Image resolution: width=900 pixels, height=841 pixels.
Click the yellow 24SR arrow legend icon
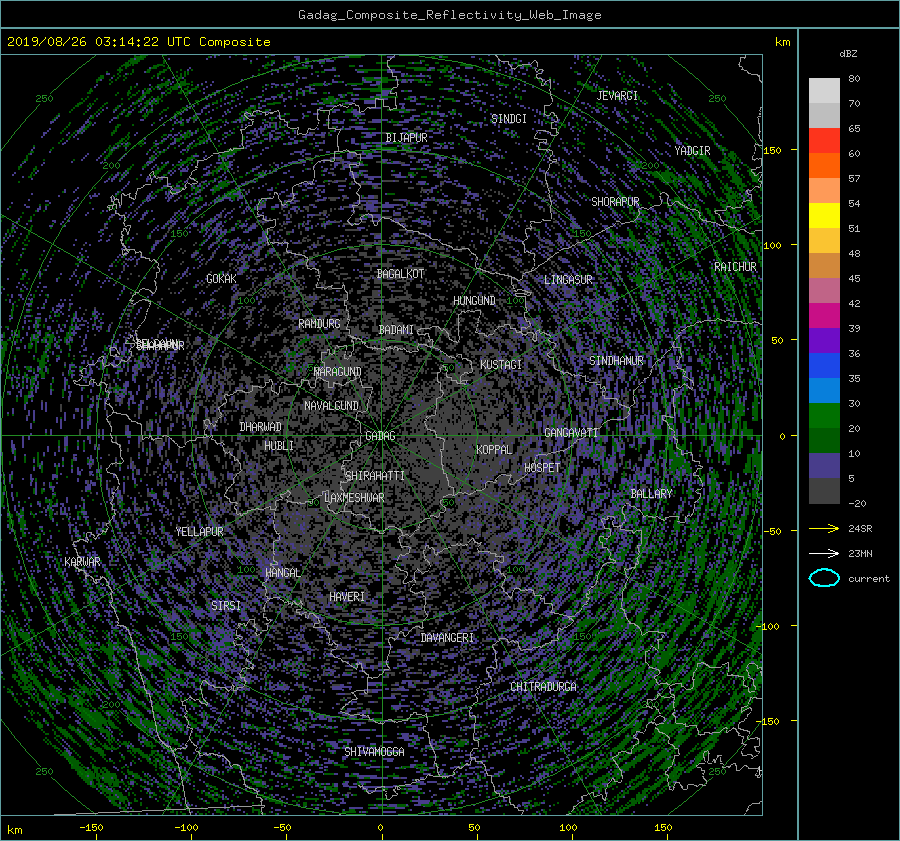click(824, 528)
